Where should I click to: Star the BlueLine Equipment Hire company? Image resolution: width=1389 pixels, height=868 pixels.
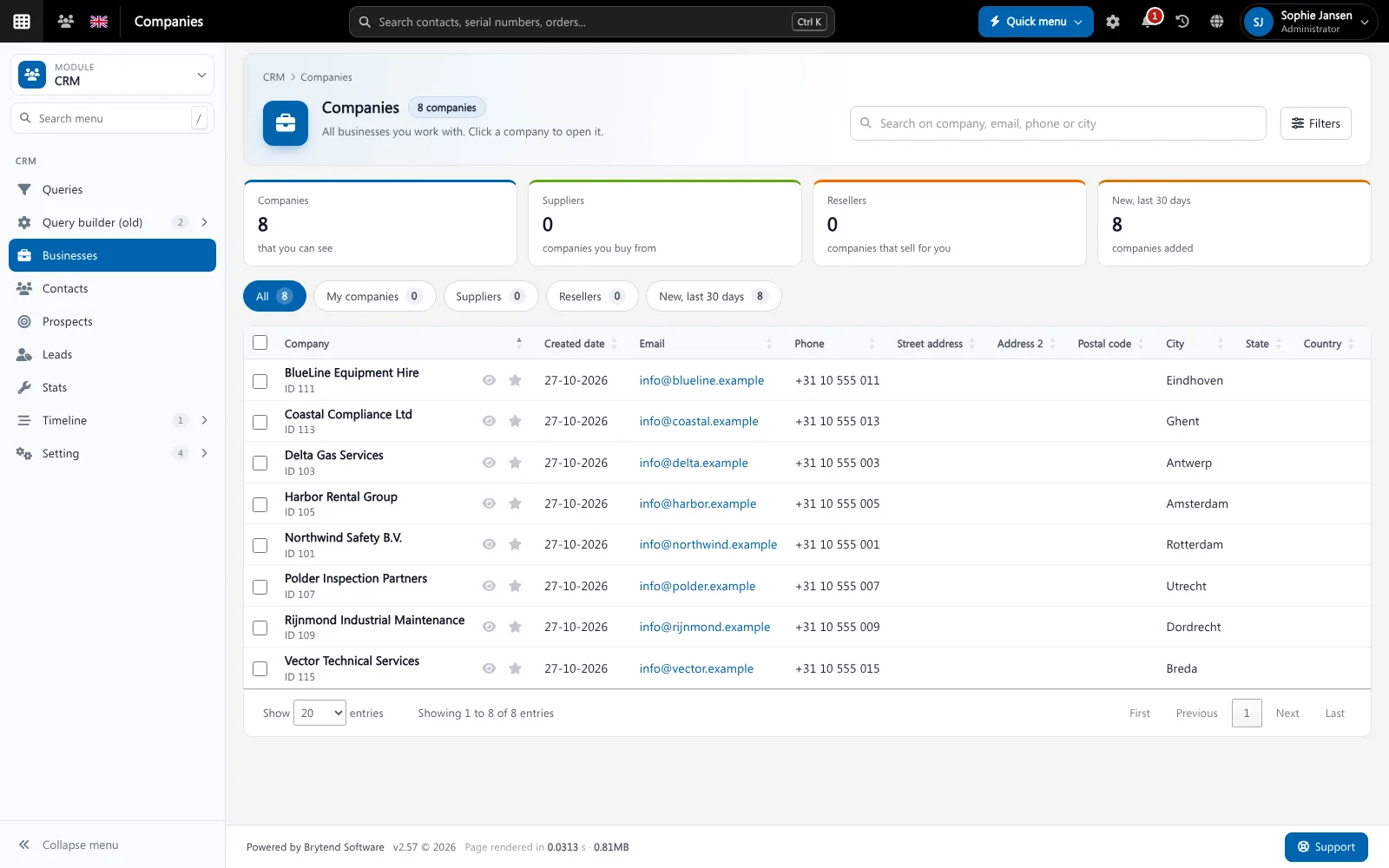515,380
